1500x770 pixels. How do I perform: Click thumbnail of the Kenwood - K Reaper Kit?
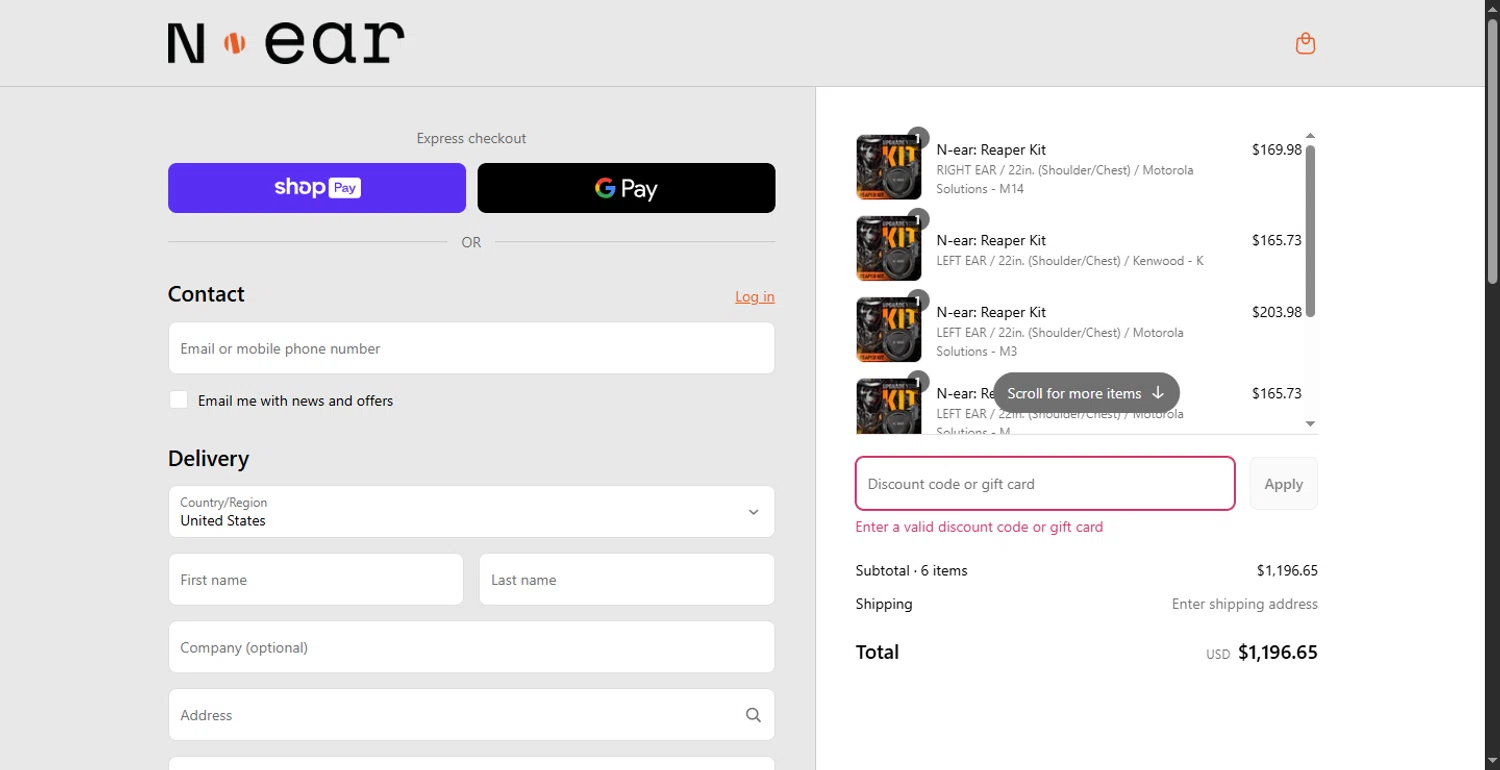click(x=889, y=248)
